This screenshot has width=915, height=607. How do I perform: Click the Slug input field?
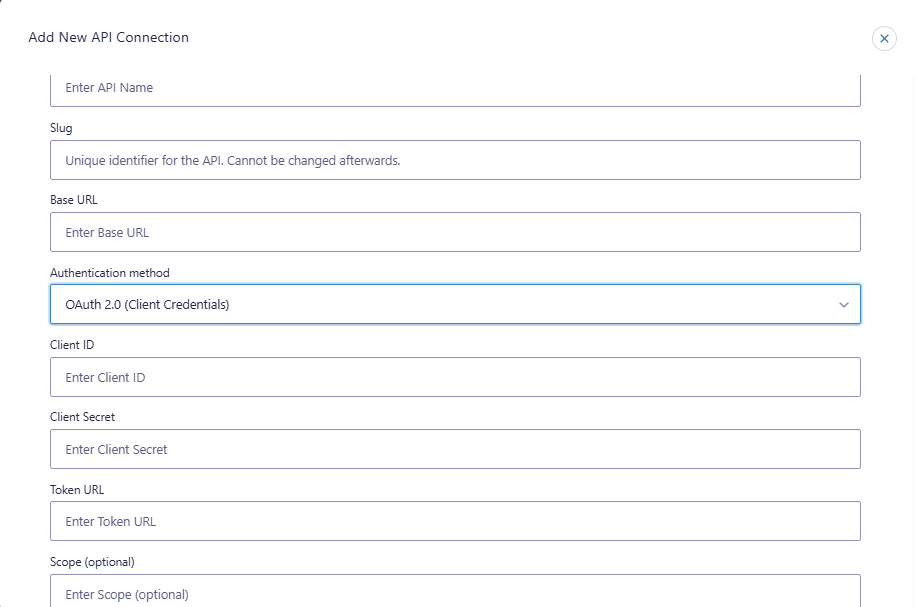[455, 160]
